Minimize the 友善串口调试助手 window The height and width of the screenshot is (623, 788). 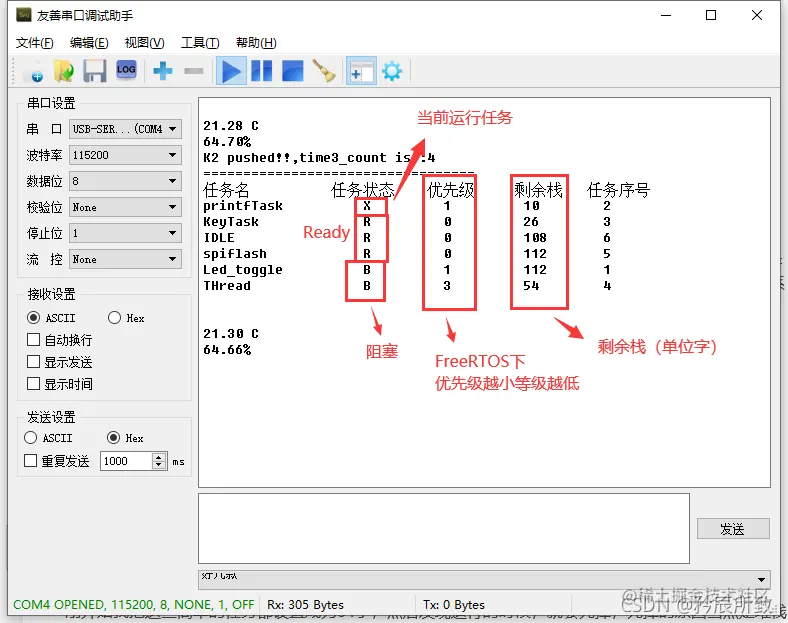click(x=666, y=15)
